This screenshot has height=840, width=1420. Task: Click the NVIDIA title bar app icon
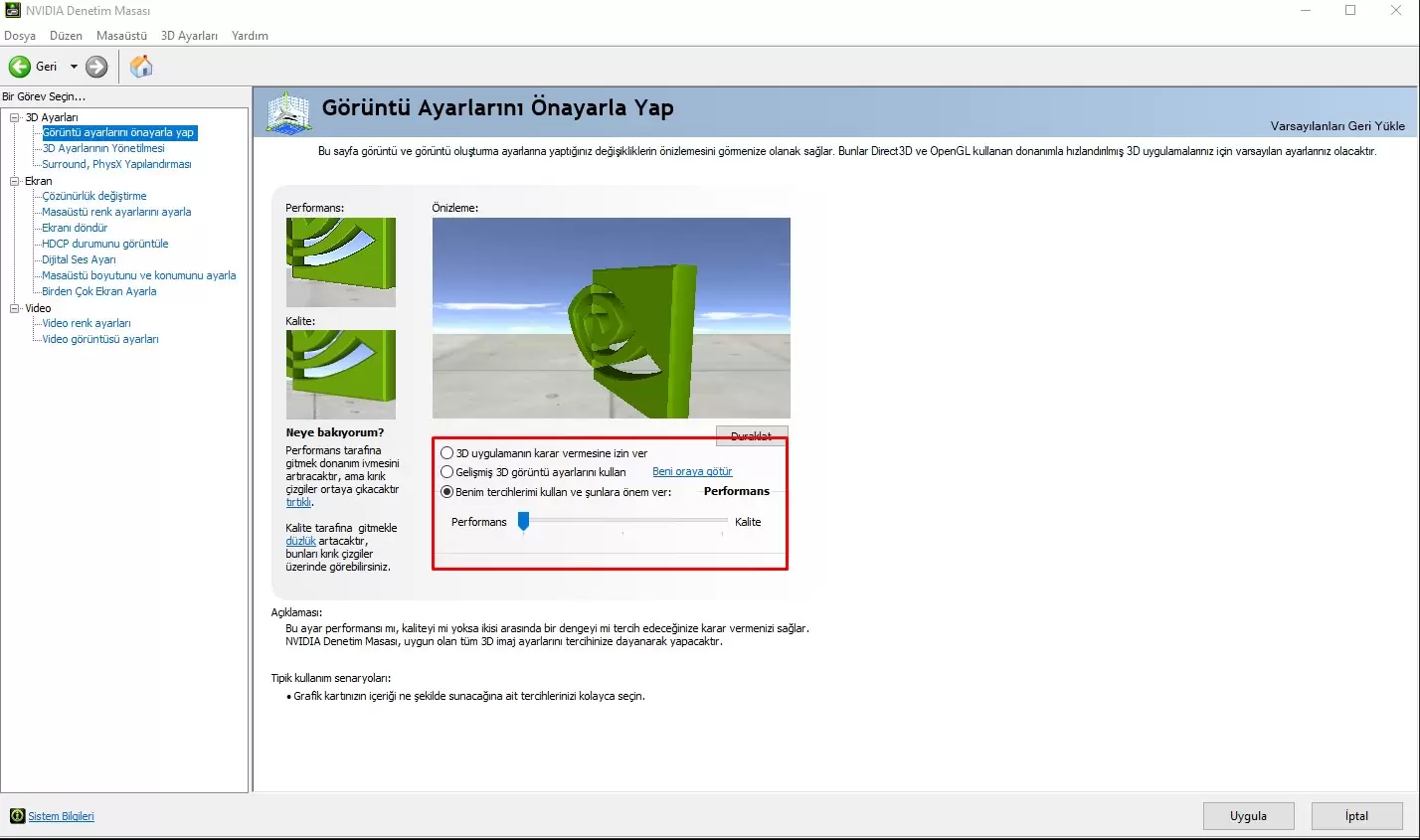(x=13, y=10)
